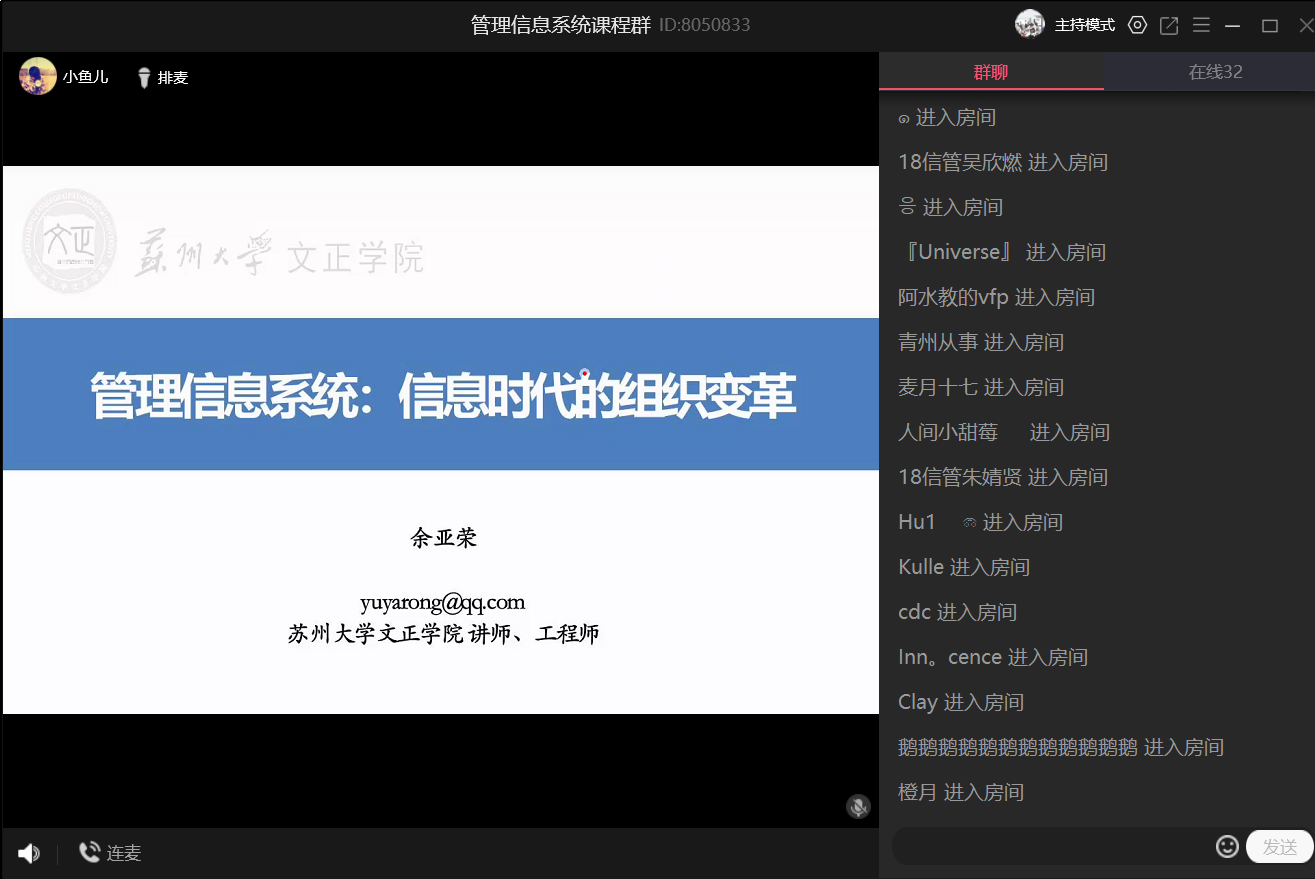1315x879 pixels.
Task: Click the red laser pointer dot on slide
Action: 584,374
